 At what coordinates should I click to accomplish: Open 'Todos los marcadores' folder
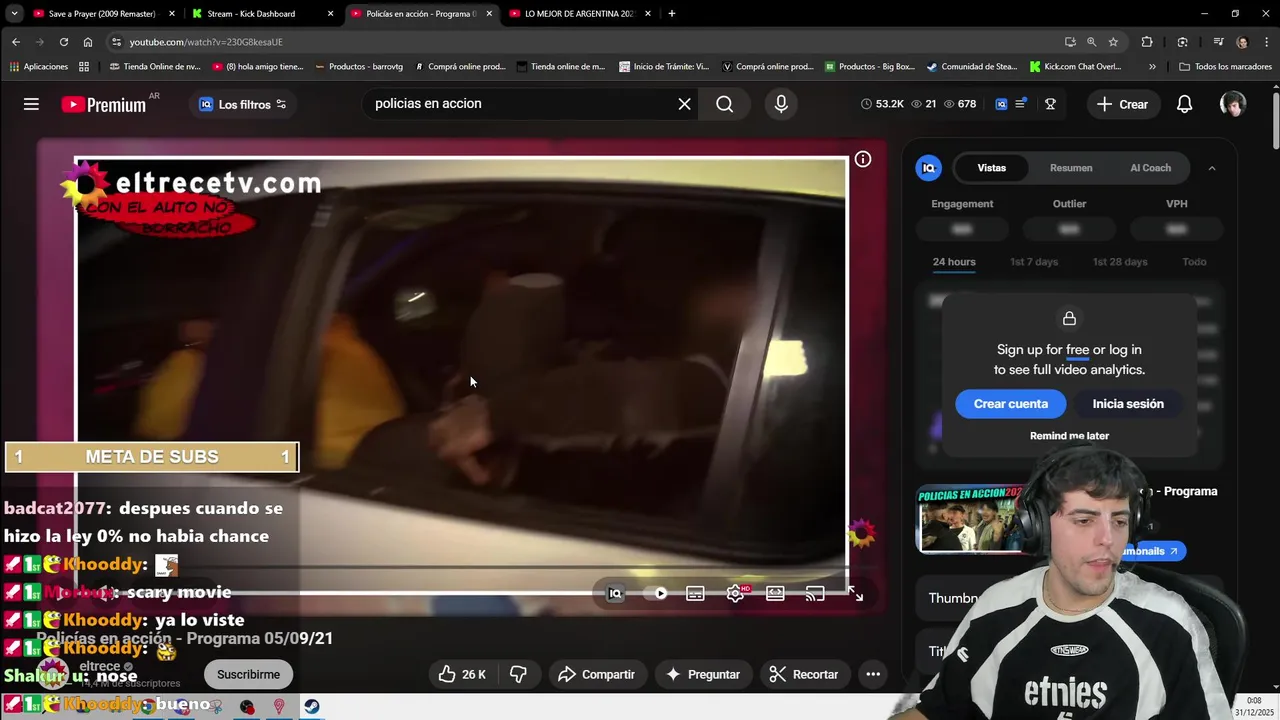1225,67
